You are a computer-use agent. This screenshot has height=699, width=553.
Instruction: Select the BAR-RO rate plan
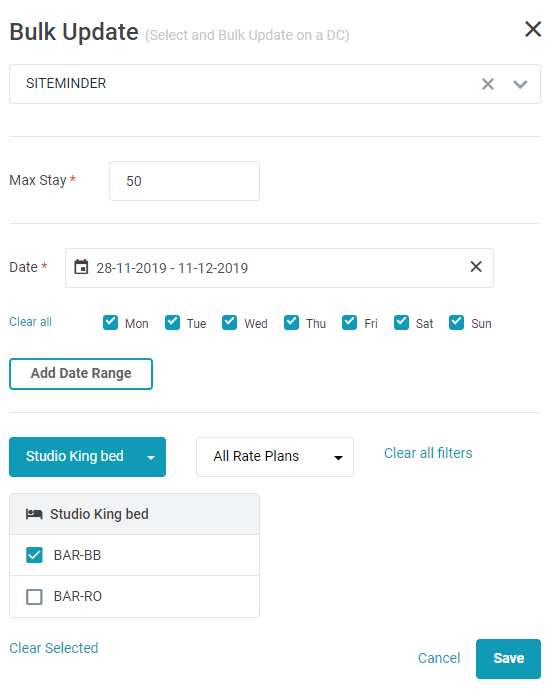point(34,596)
